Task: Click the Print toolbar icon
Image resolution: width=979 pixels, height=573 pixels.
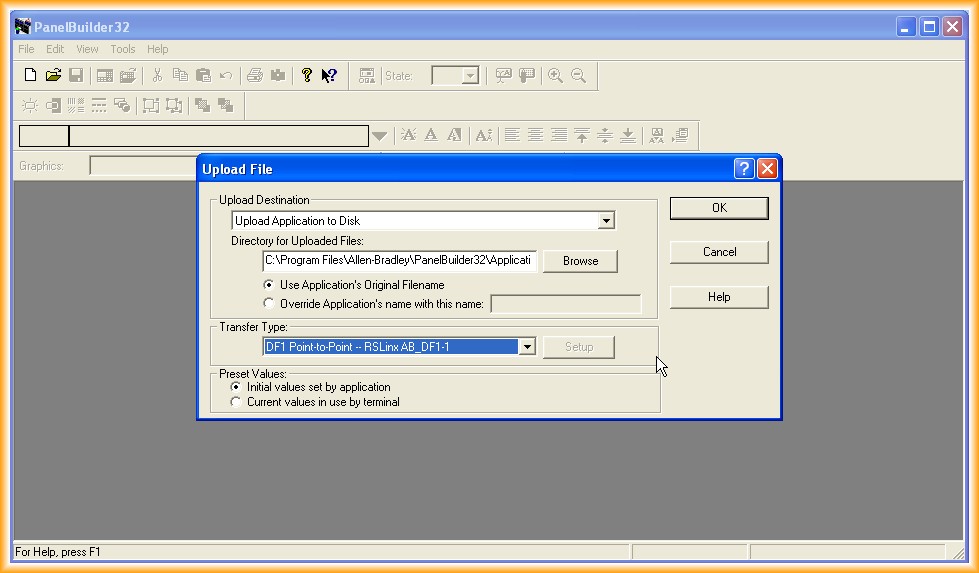Action: point(255,75)
